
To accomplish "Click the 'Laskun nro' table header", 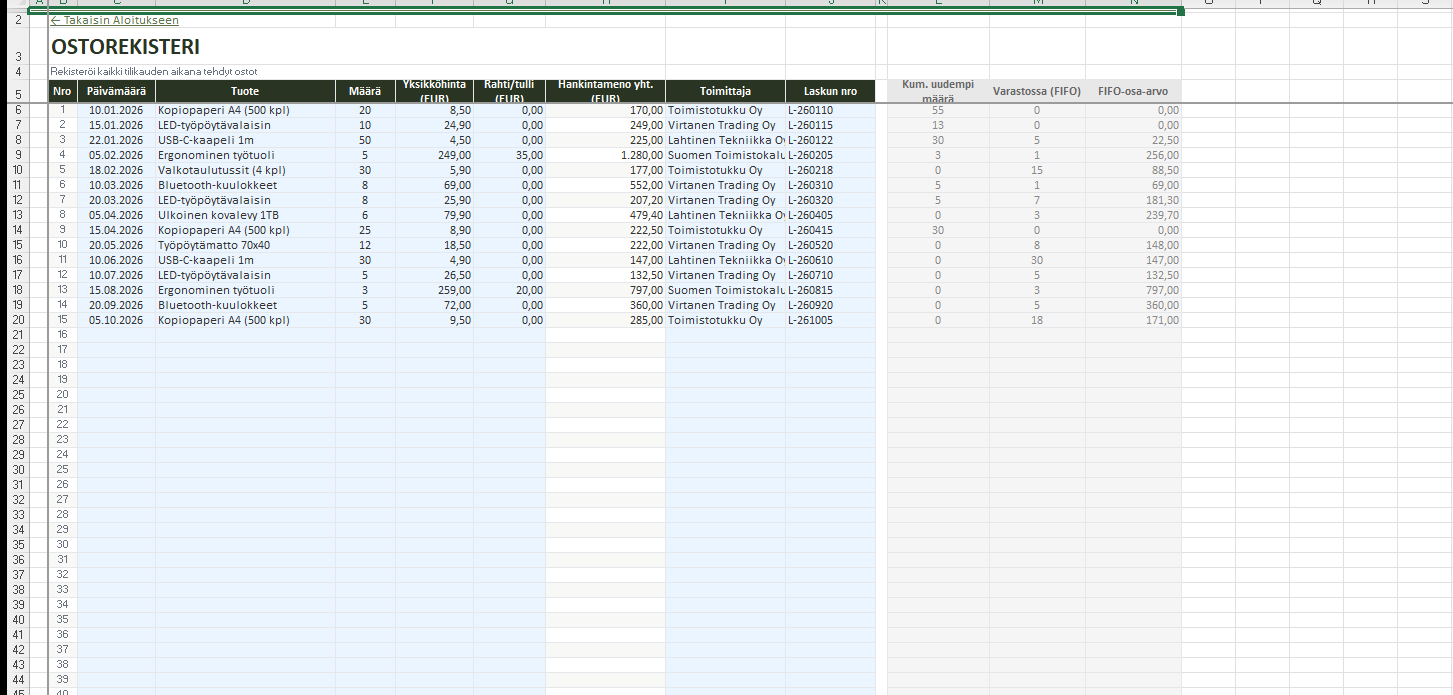I will click(829, 91).
